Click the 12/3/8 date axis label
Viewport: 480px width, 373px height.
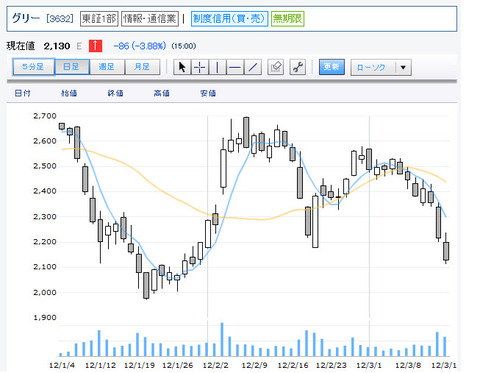click(x=408, y=365)
